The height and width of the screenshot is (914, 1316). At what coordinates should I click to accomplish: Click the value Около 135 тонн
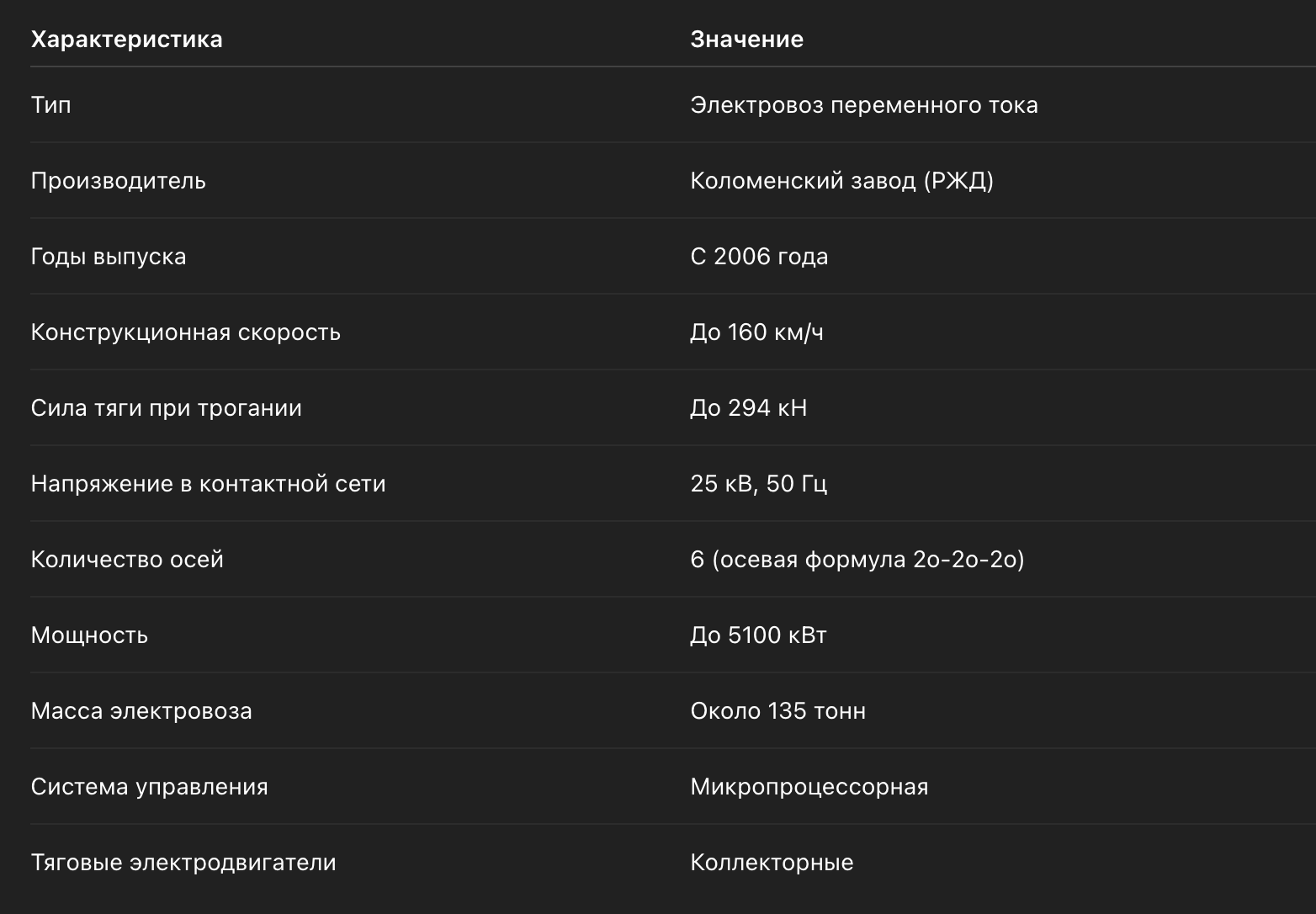(777, 711)
